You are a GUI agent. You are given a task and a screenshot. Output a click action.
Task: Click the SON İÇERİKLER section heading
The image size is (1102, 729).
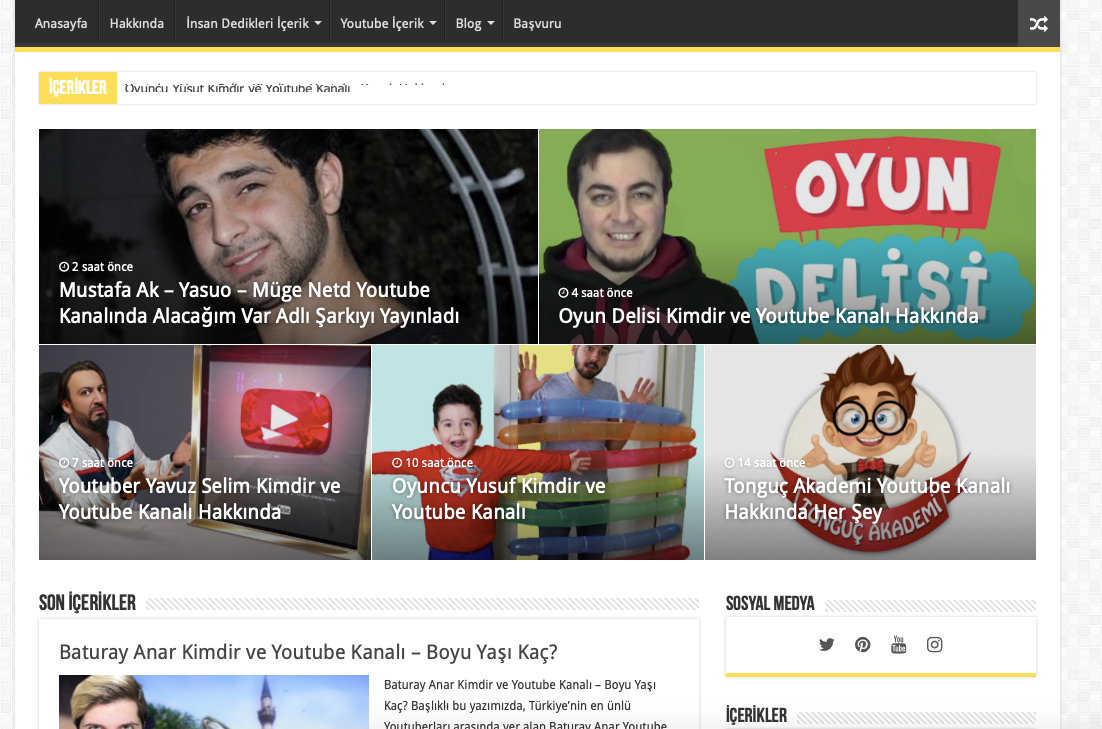(87, 603)
